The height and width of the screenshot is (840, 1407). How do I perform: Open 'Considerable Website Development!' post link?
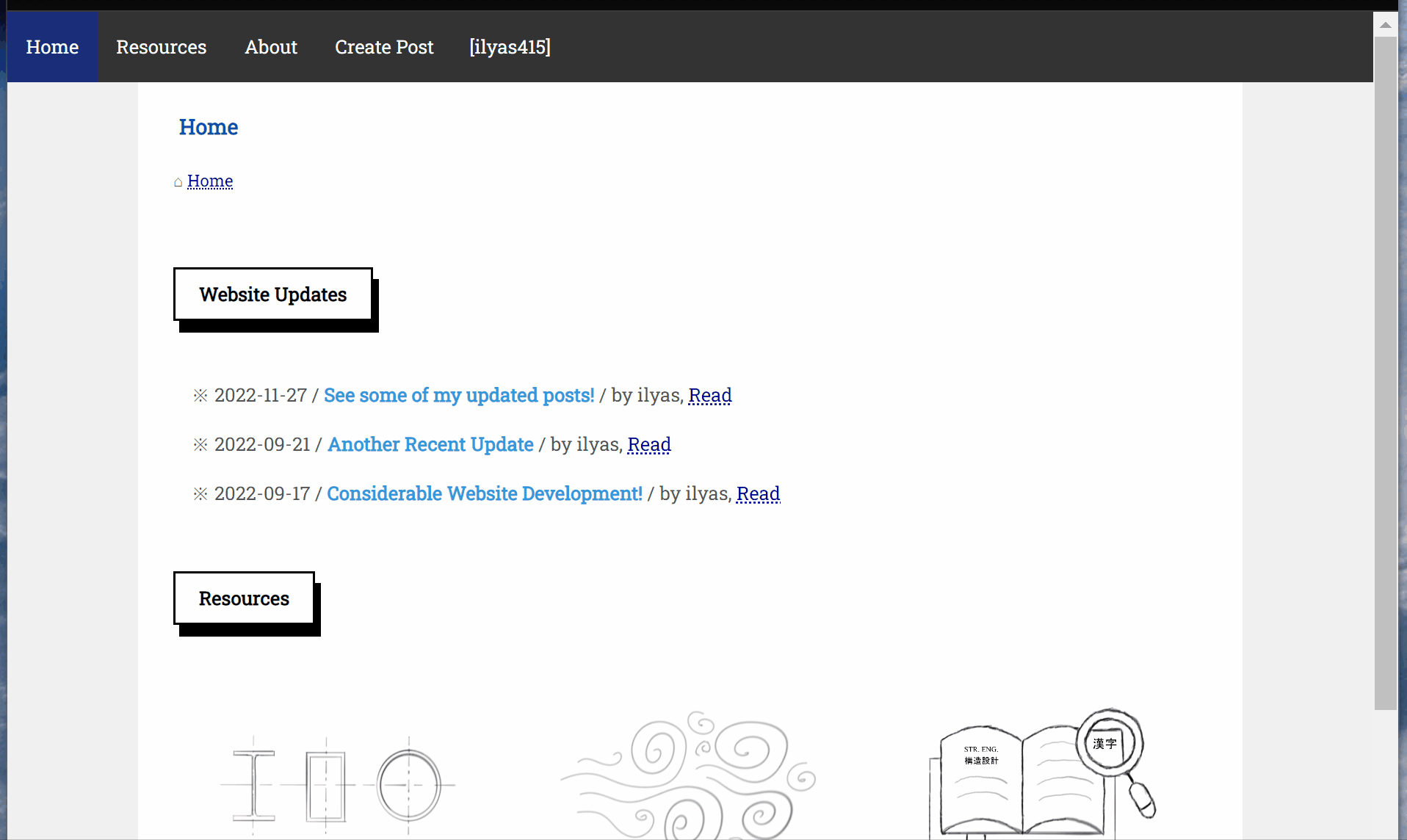point(485,493)
